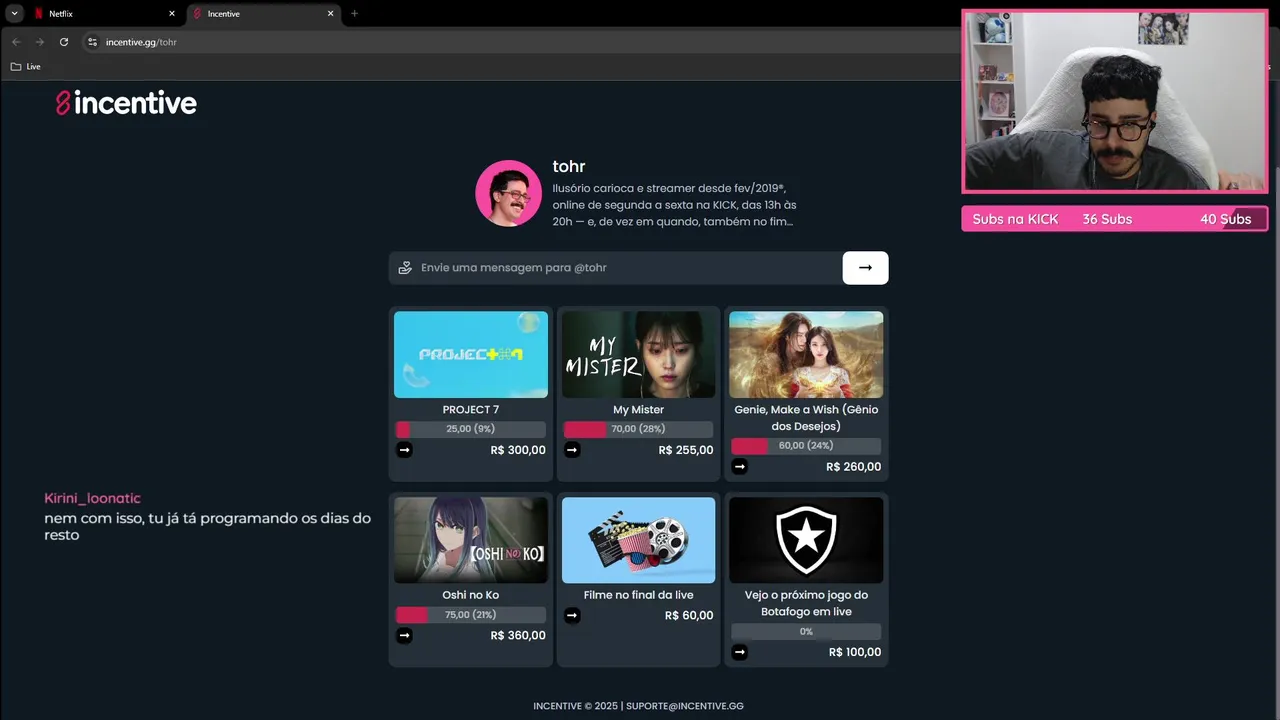This screenshot has height=720, width=1280.
Task: Click Genie progress bar 60,00 (24%)
Action: pyautogui.click(x=806, y=446)
